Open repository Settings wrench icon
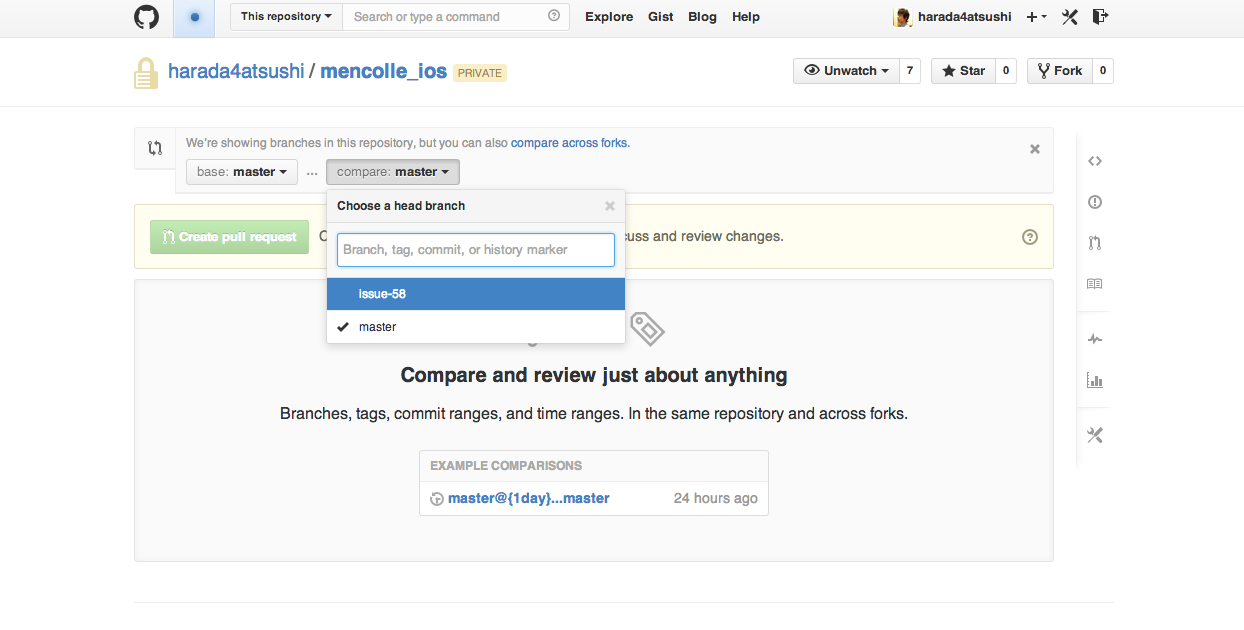The image size is (1244, 630). (1095, 435)
